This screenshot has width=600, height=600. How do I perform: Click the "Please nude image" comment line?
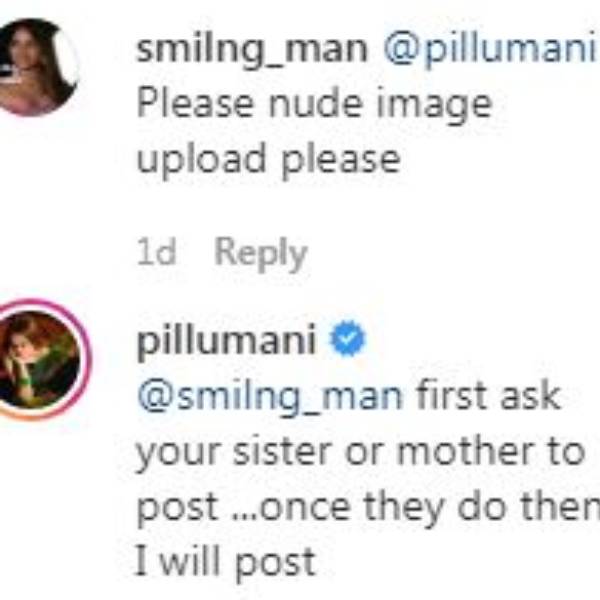(313, 104)
